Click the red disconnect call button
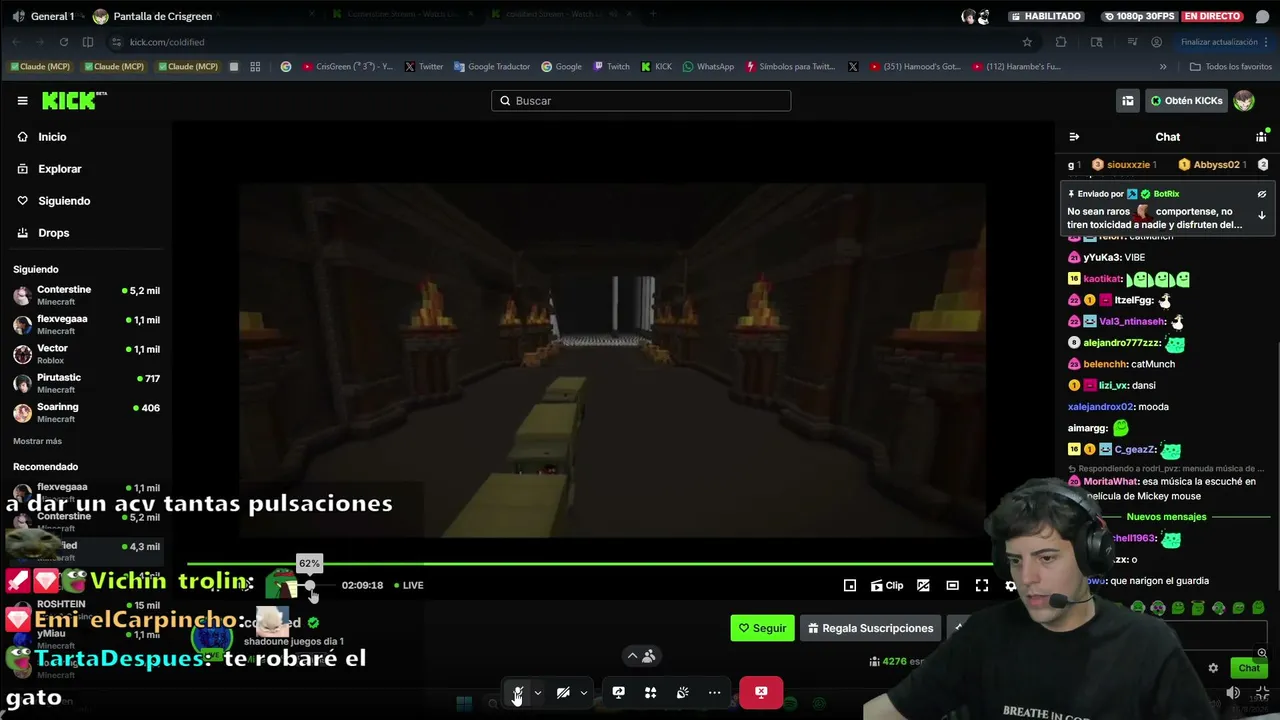 [761, 692]
